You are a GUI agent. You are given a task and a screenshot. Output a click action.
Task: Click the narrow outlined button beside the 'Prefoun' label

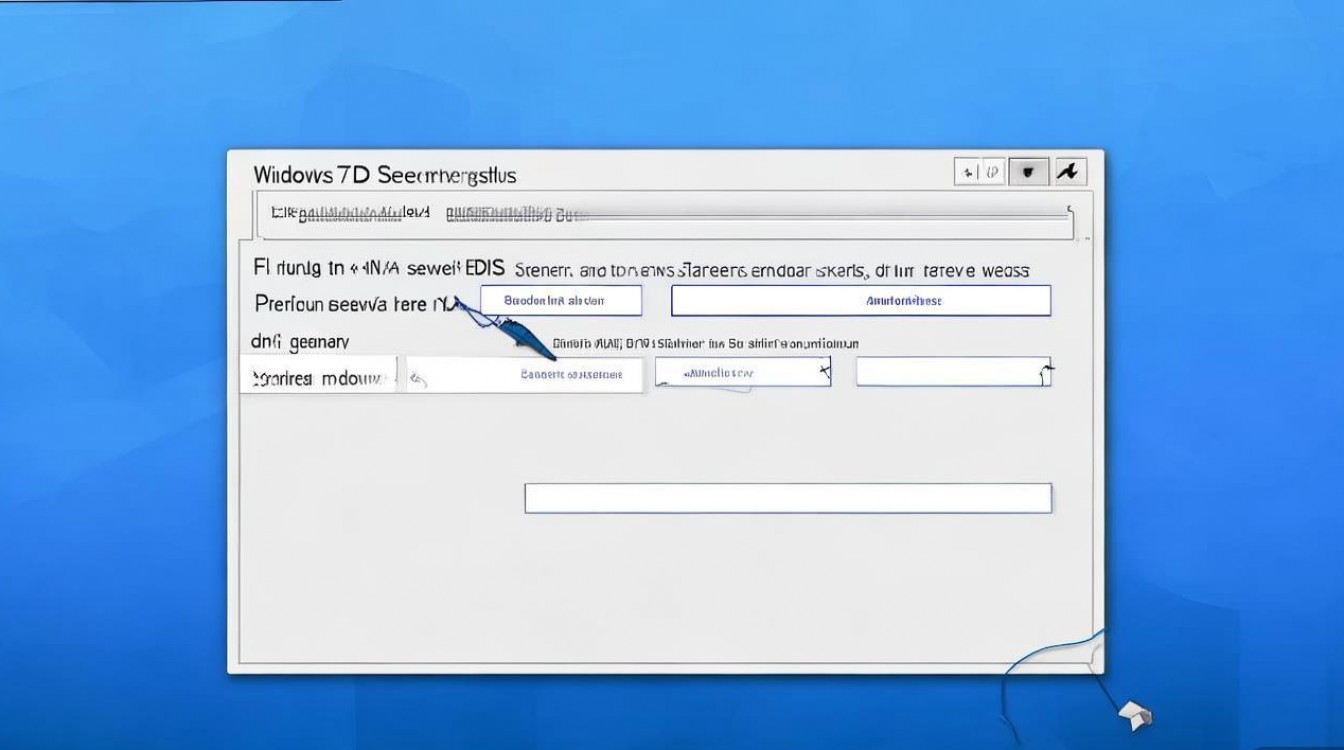coord(561,300)
